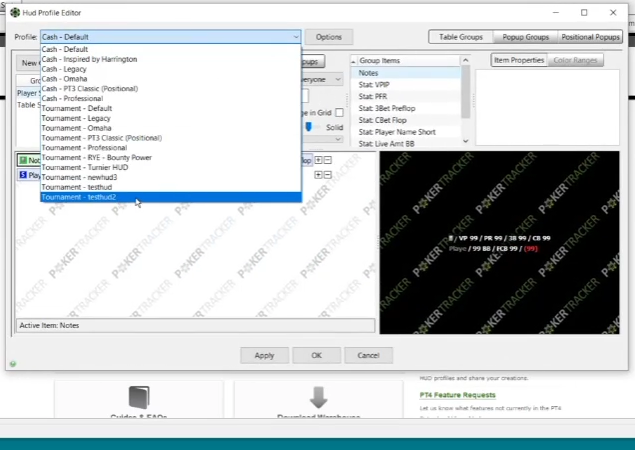This screenshot has height=450, width=635.
Task: Select 'Stat: CBet Flop' in Group Items
Action: [406, 120]
